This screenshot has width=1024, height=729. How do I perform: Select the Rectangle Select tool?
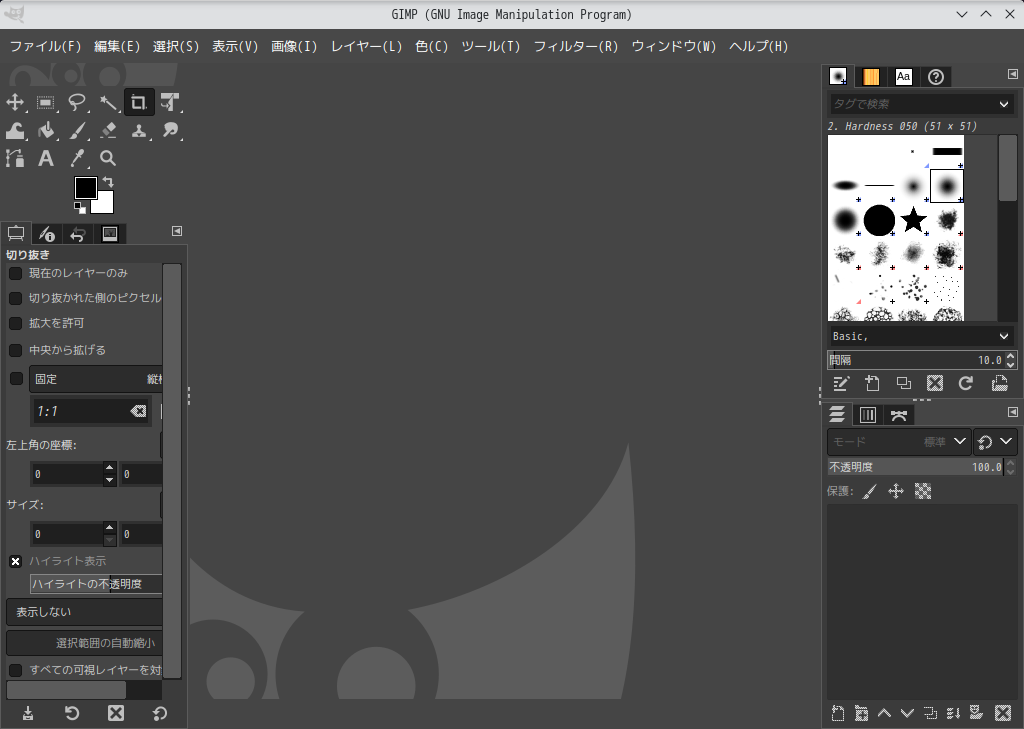click(46, 103)
